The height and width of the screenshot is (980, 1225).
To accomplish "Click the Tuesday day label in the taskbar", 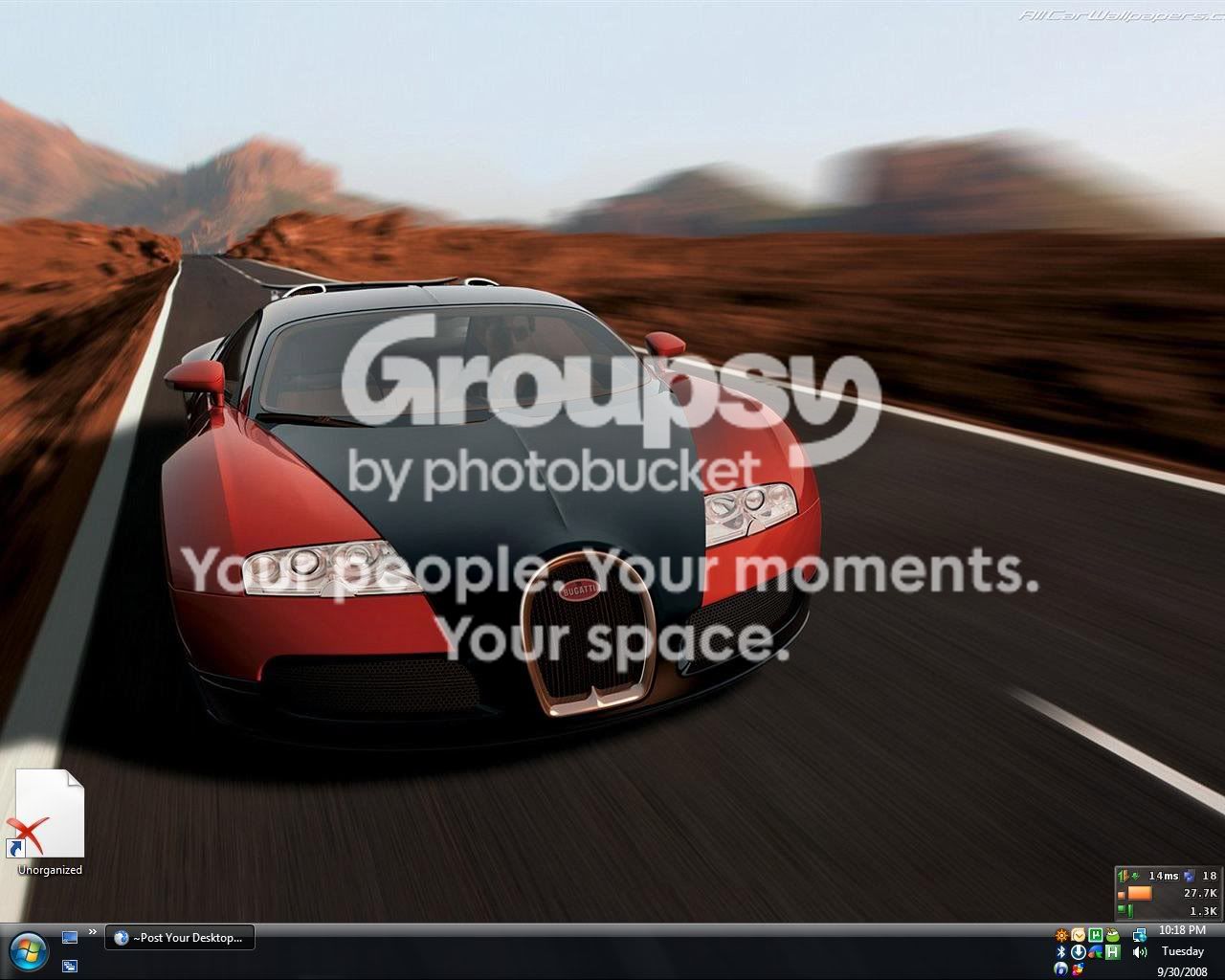I will point(1183,951).
